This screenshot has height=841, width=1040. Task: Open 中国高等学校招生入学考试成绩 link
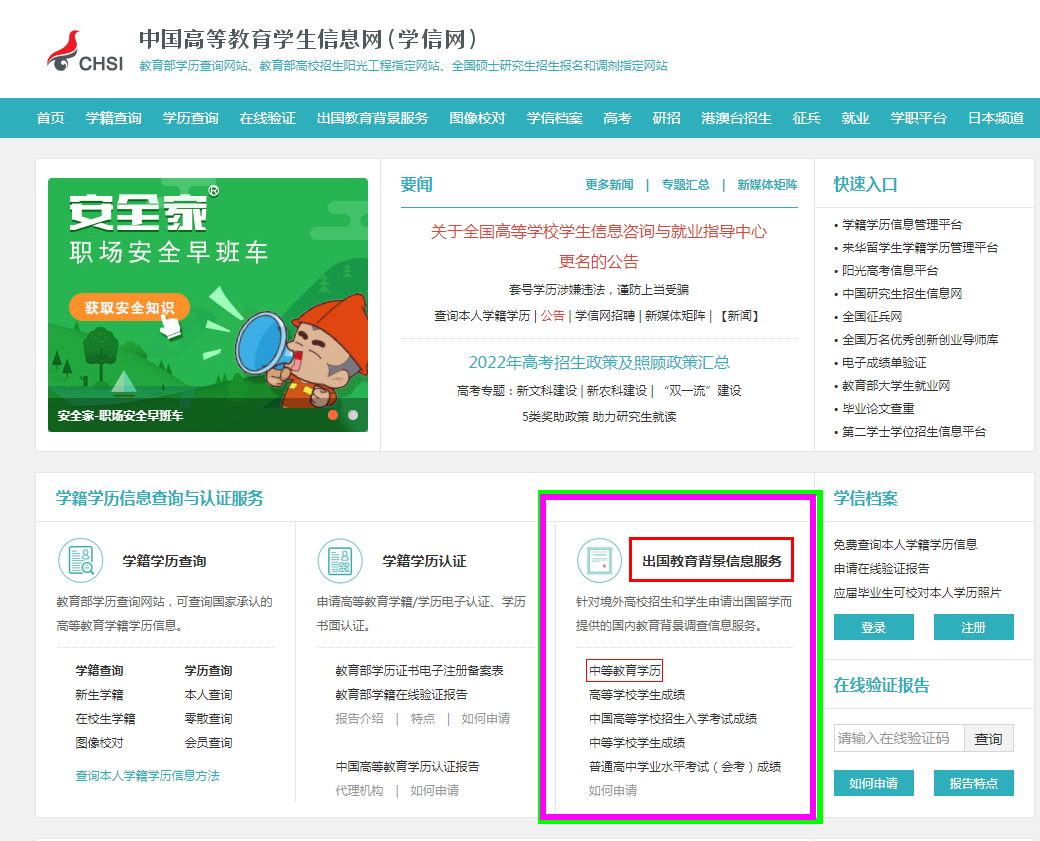pos(673,718)
